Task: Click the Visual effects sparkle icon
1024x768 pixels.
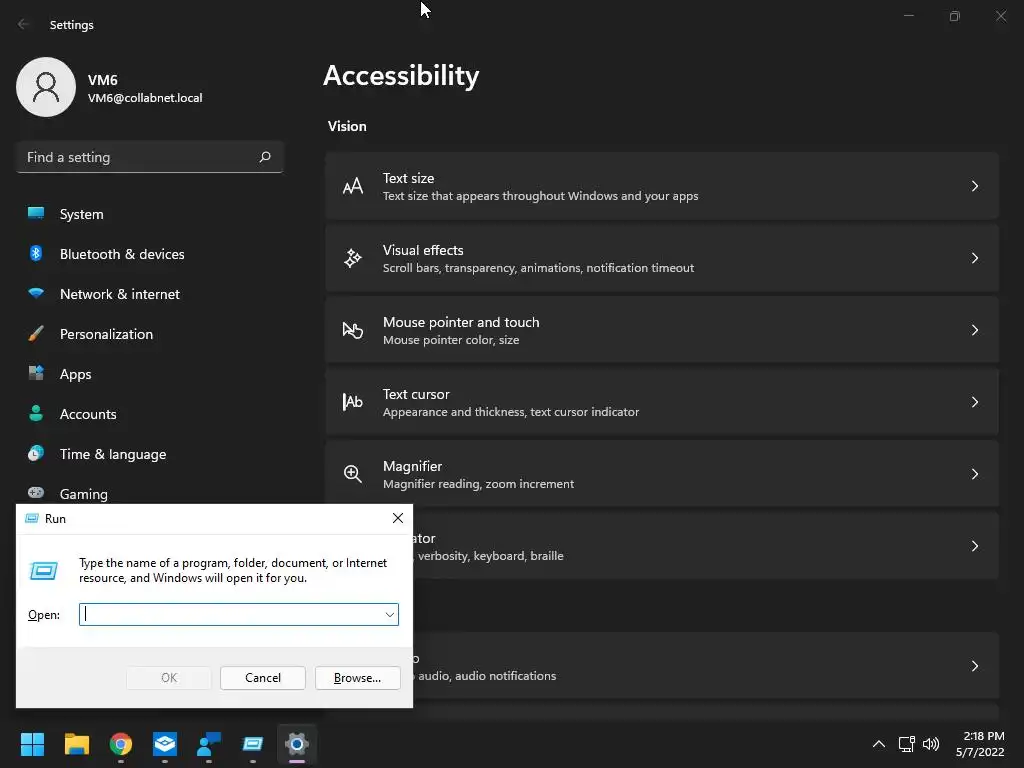Action: tap(353, 258)
